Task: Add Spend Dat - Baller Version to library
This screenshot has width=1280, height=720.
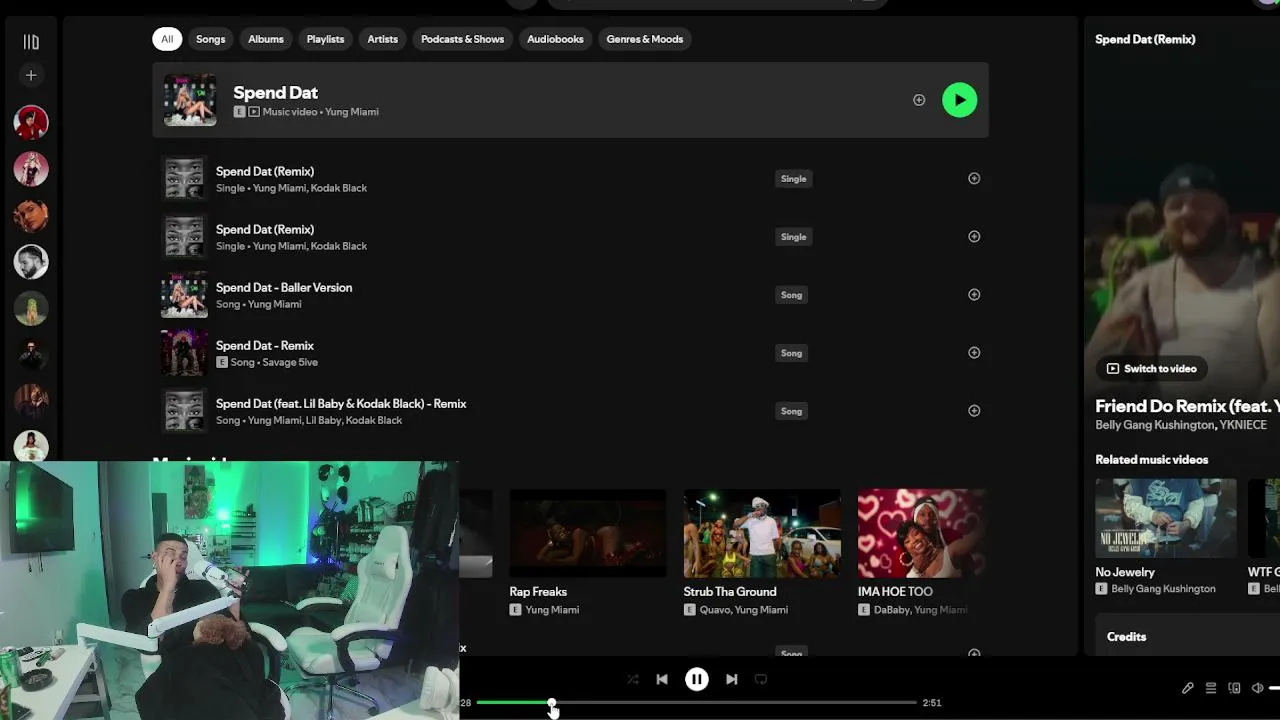Action: pyautogui.click(x=974, y=295)
